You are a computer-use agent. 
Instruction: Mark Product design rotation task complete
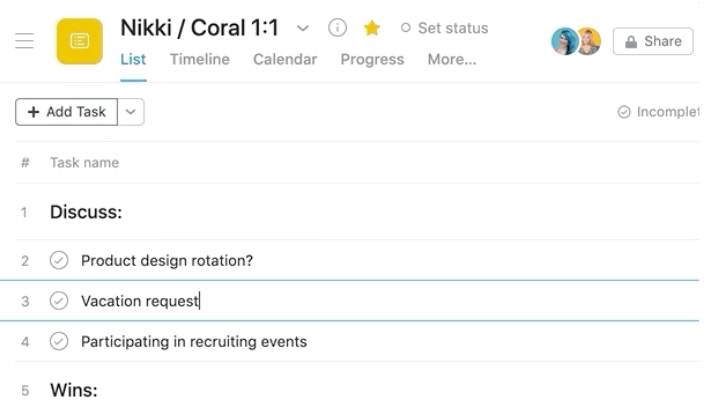click(59, 261)
